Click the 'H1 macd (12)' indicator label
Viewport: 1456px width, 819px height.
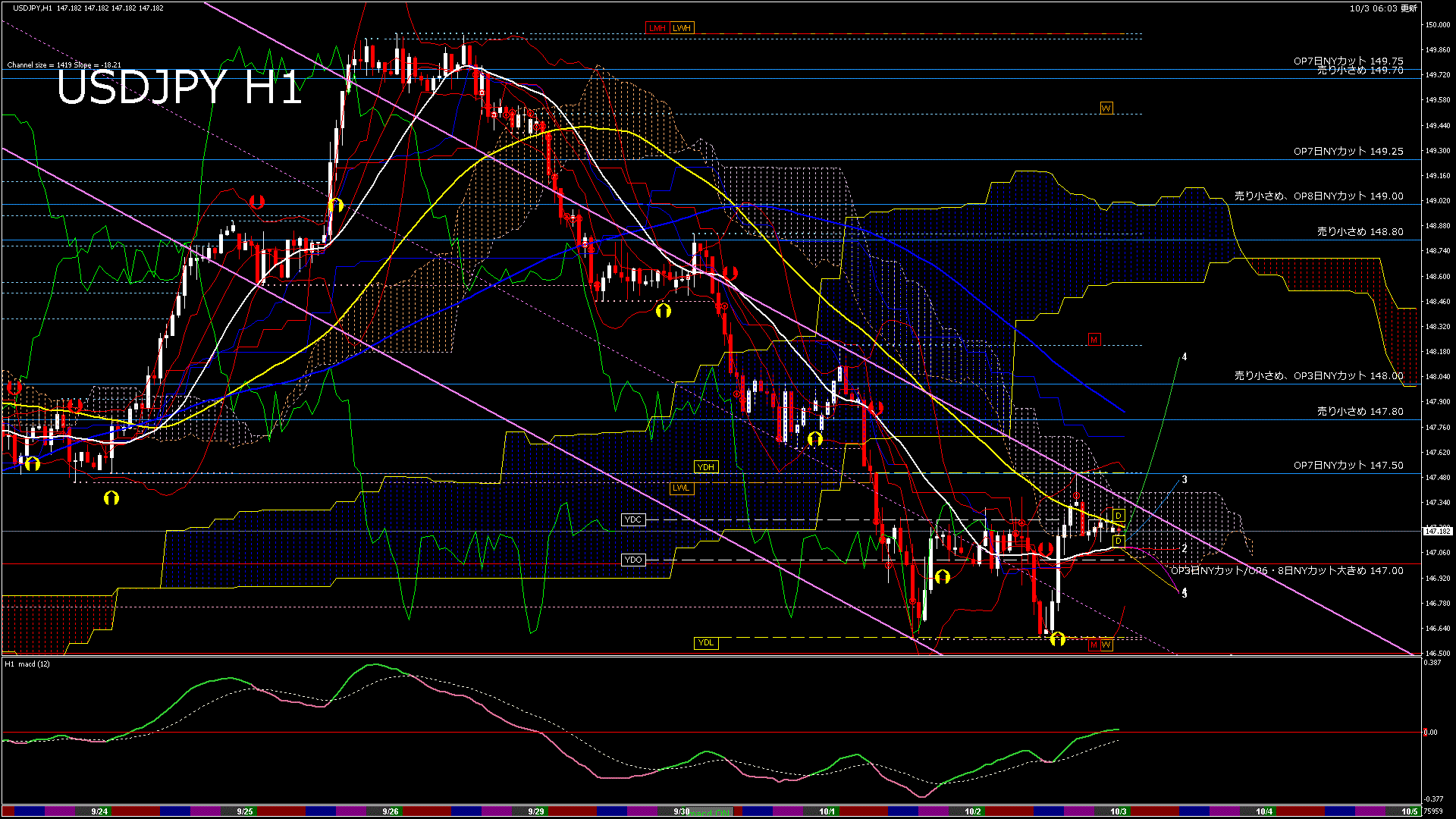(x=28, y=664)
